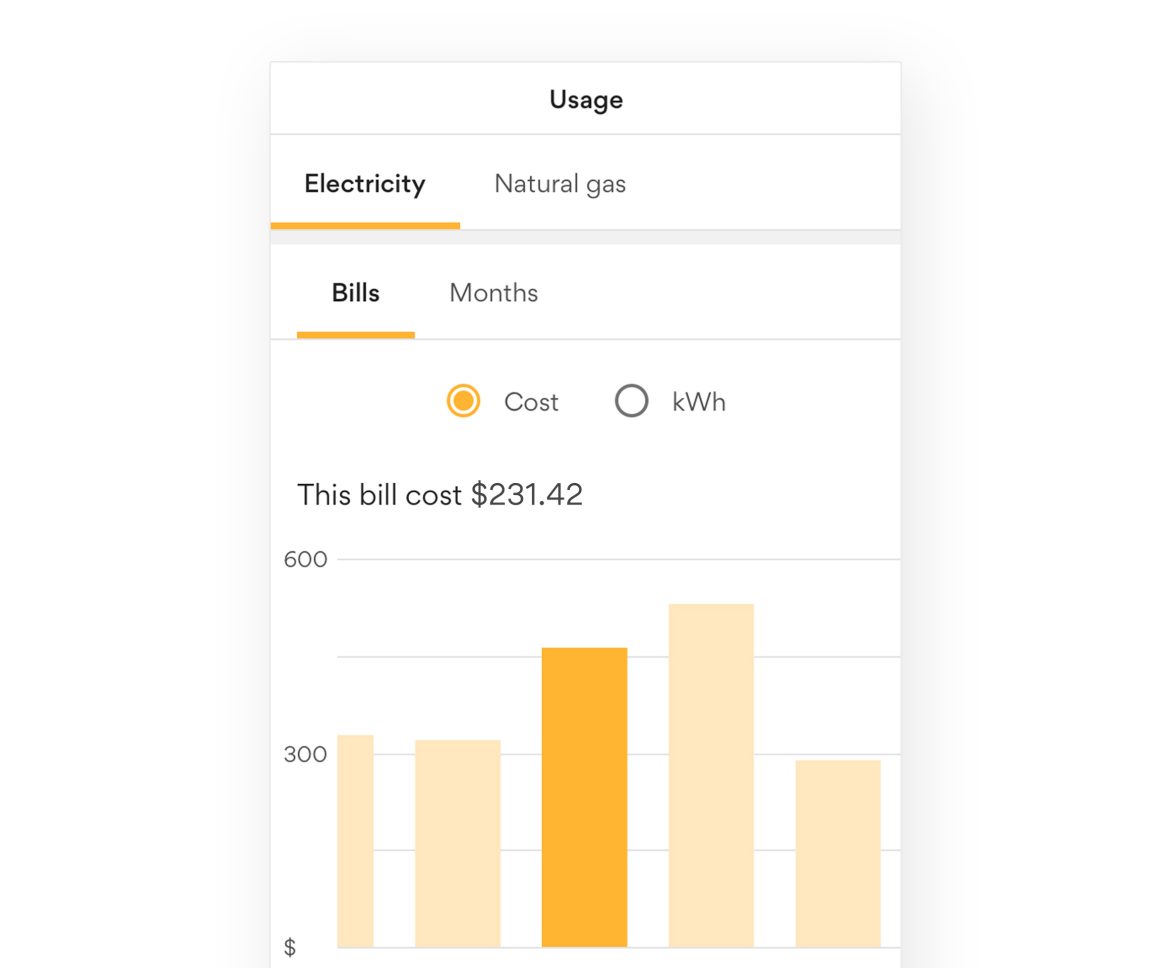Click the dollar sign axis label
This screenshot has height=968, width=1170.
coord(291,947)
